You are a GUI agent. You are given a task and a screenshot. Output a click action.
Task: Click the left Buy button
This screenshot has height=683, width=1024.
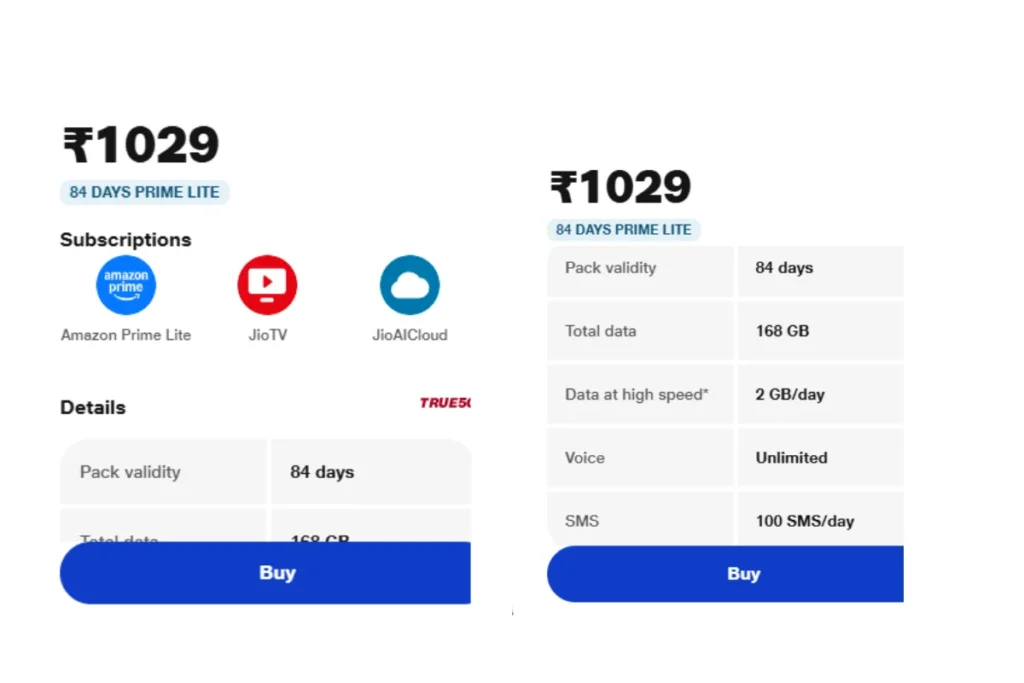coord(265,573)
